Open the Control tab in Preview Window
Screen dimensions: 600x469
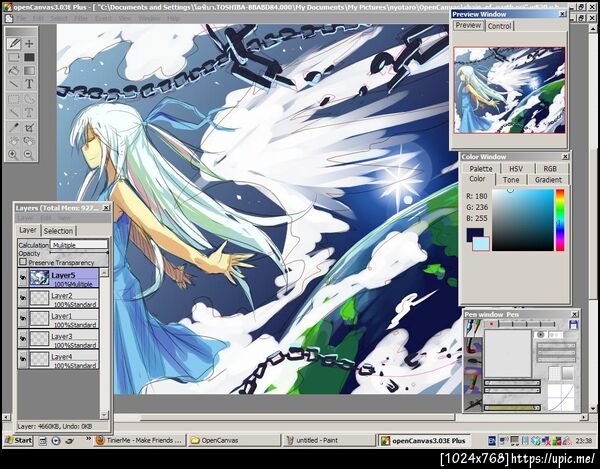click(499, 26)
